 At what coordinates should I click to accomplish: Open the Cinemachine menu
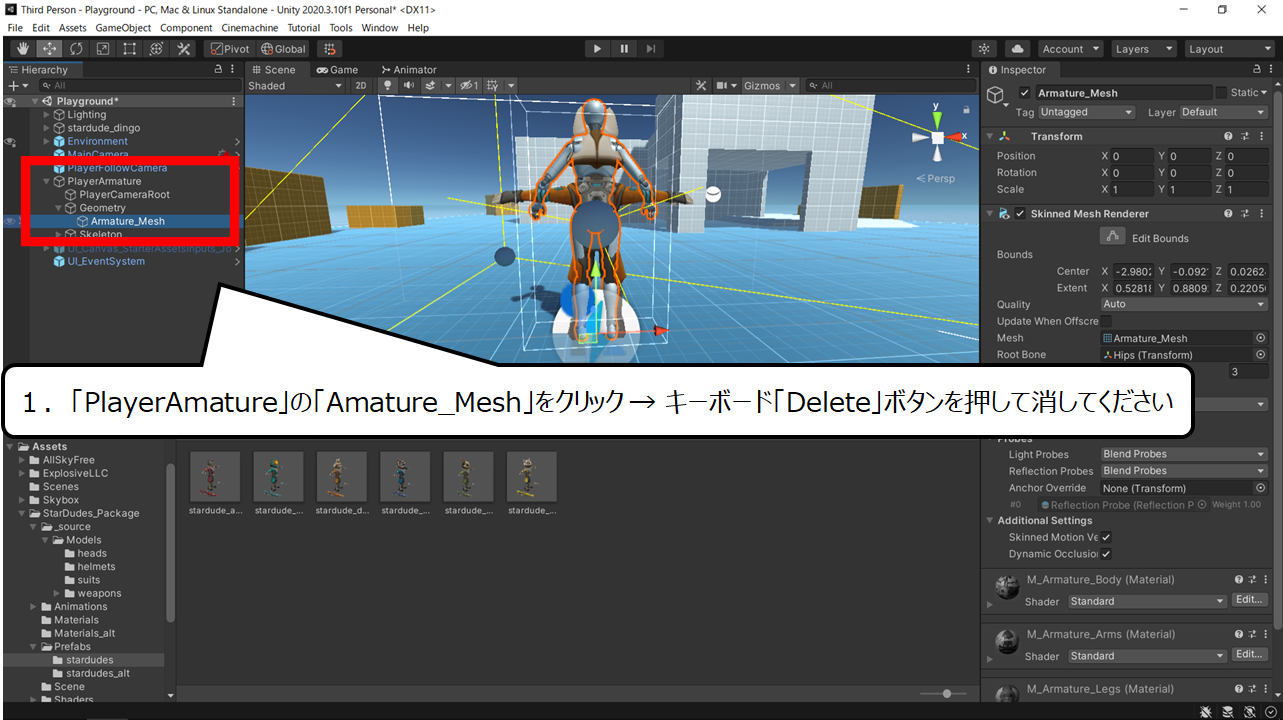tap(249, 28)
